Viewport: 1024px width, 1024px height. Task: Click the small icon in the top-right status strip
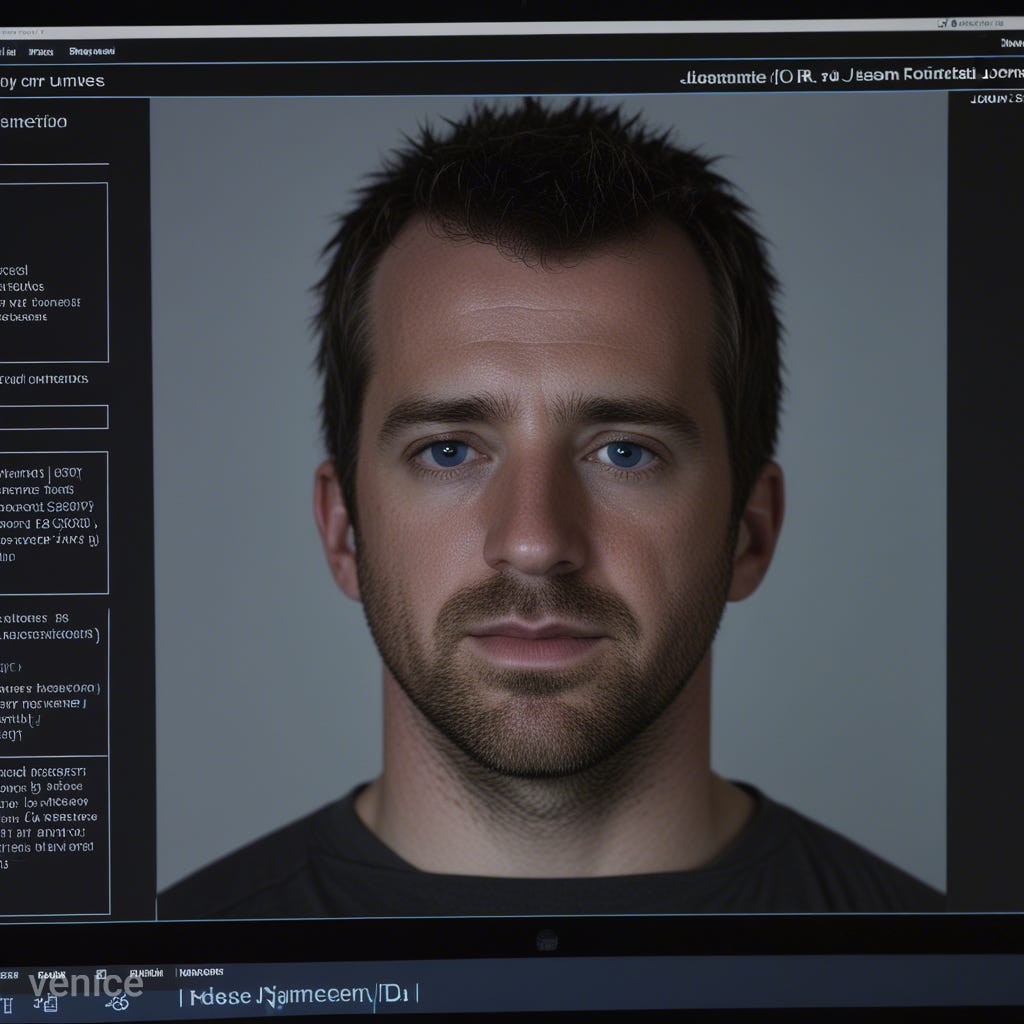[x=941, y=22]
